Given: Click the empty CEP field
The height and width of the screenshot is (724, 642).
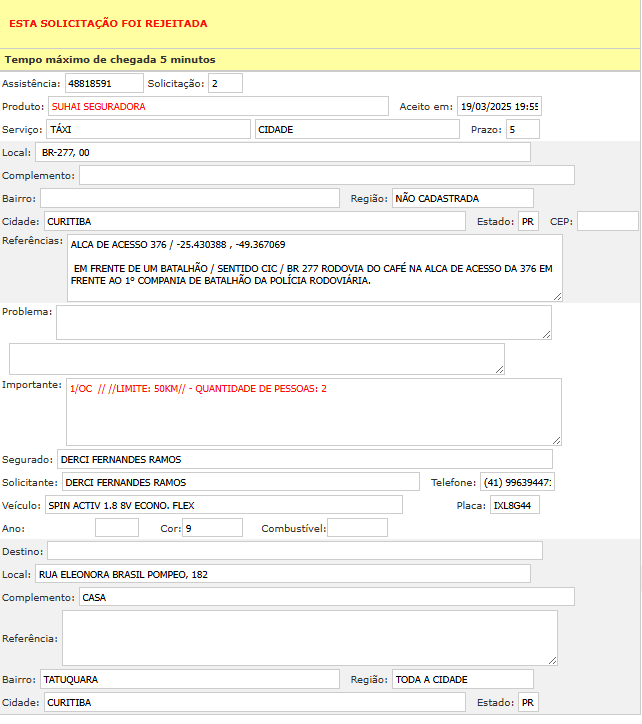Looking at the screenshot, I should click(x=607, y=221).
